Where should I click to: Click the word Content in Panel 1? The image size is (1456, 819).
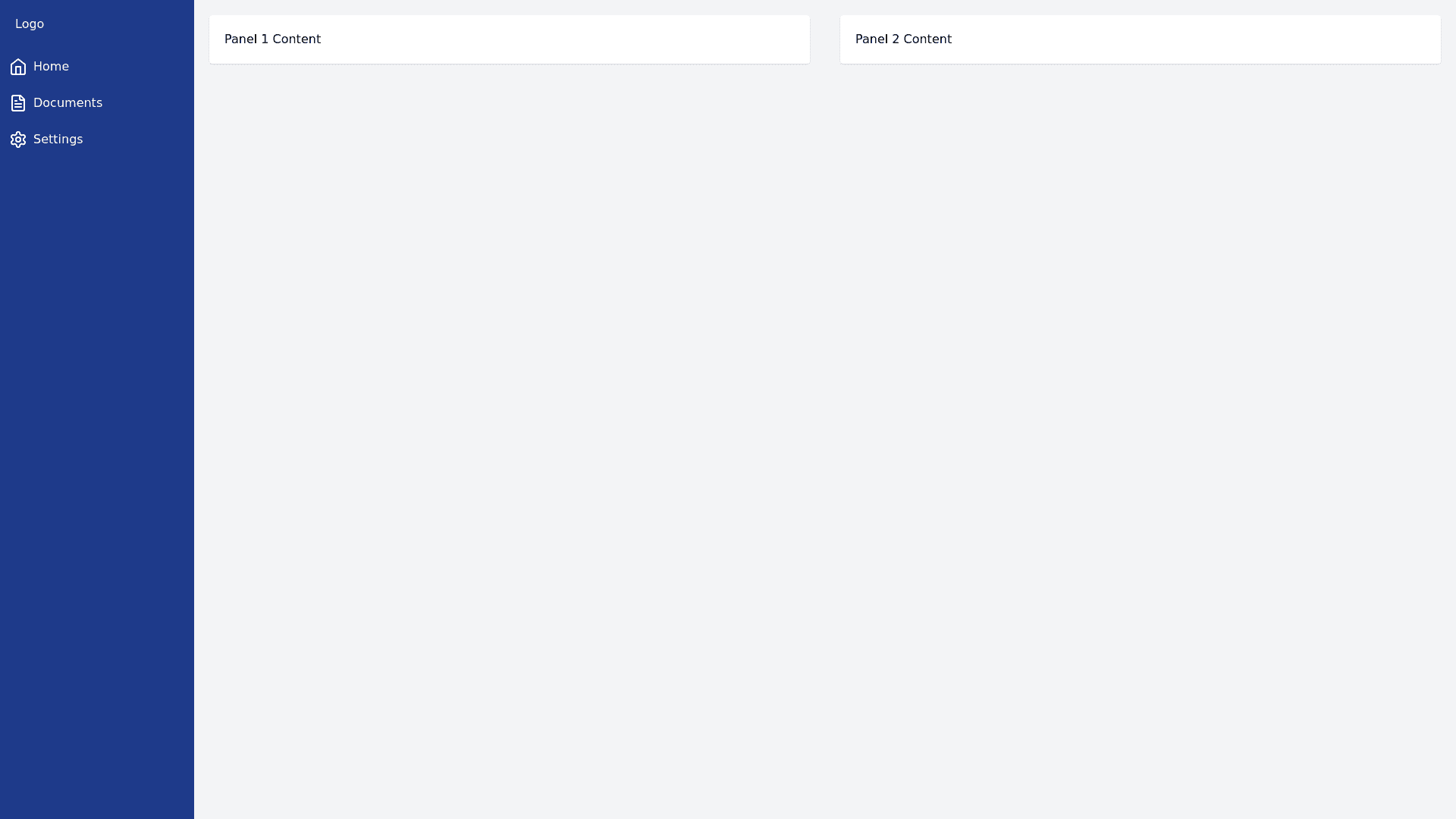click(297, 39)
